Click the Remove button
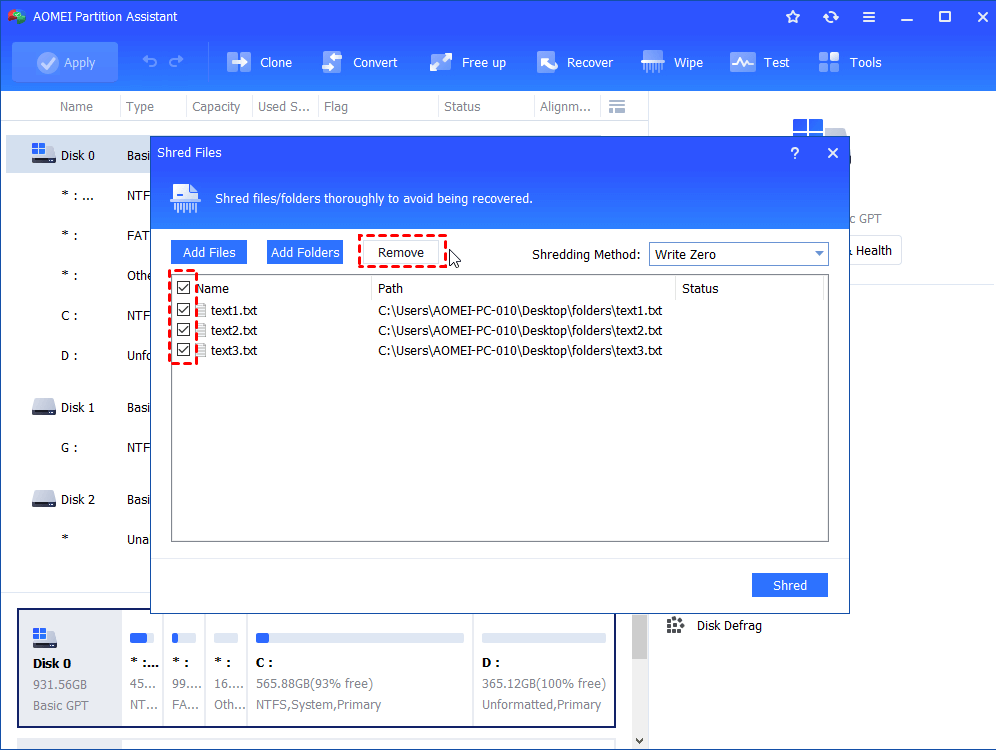 coord(401,252)
